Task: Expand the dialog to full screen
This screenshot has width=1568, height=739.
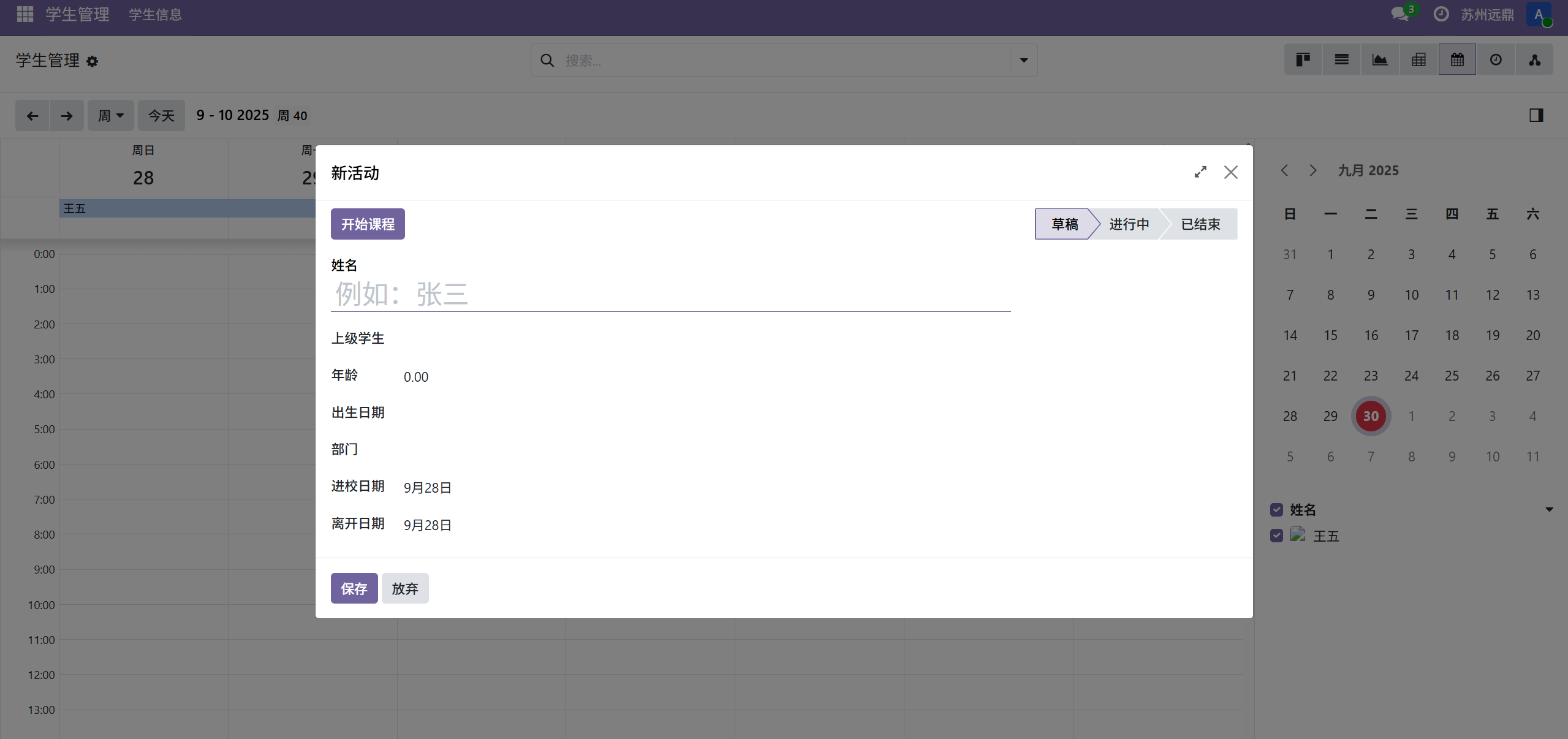Action: pos(1200,172)
